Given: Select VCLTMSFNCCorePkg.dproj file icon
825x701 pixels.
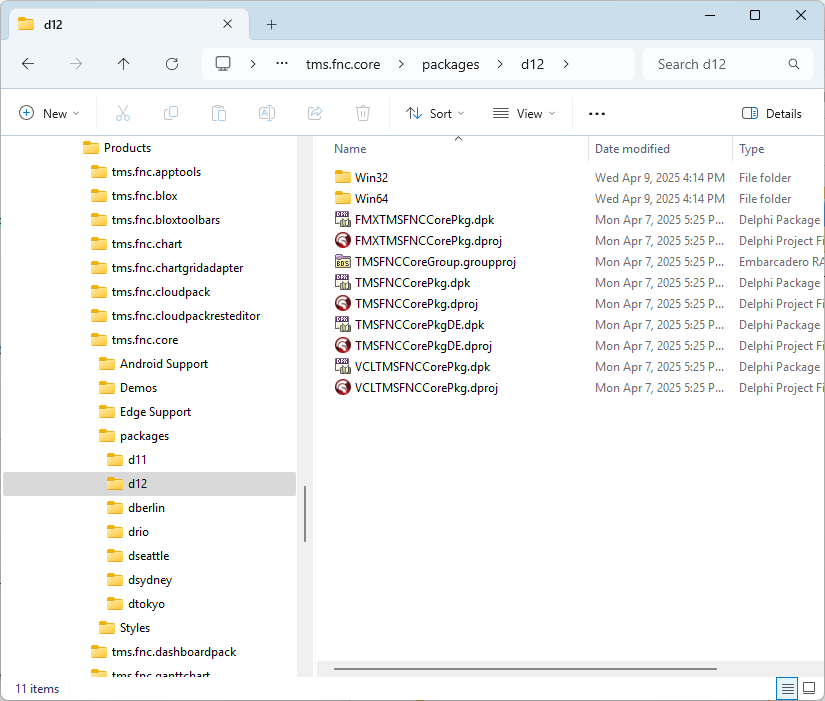Looking at the screenshot, I should [343, 388].
